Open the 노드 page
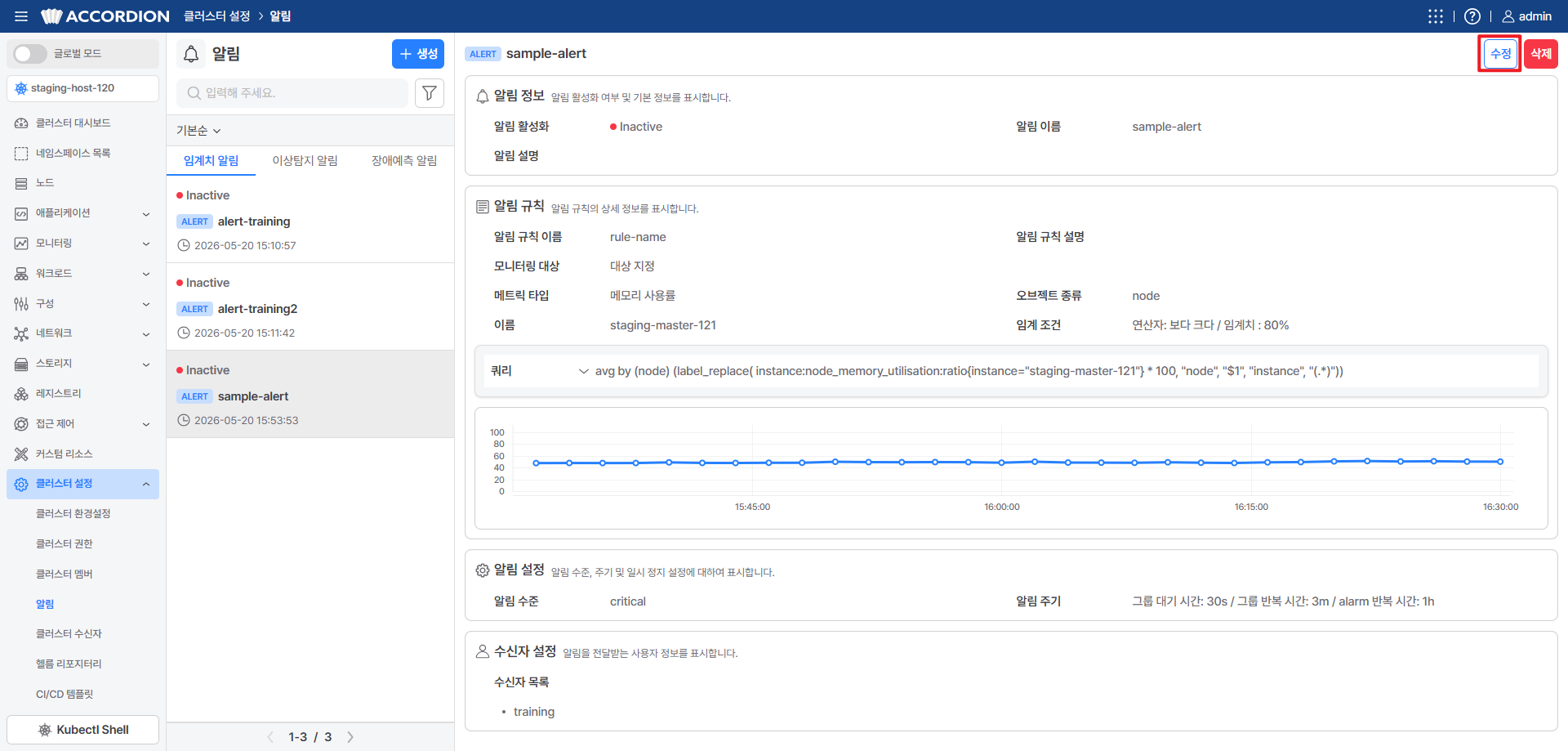1568x751 pixels. [82, 183]
